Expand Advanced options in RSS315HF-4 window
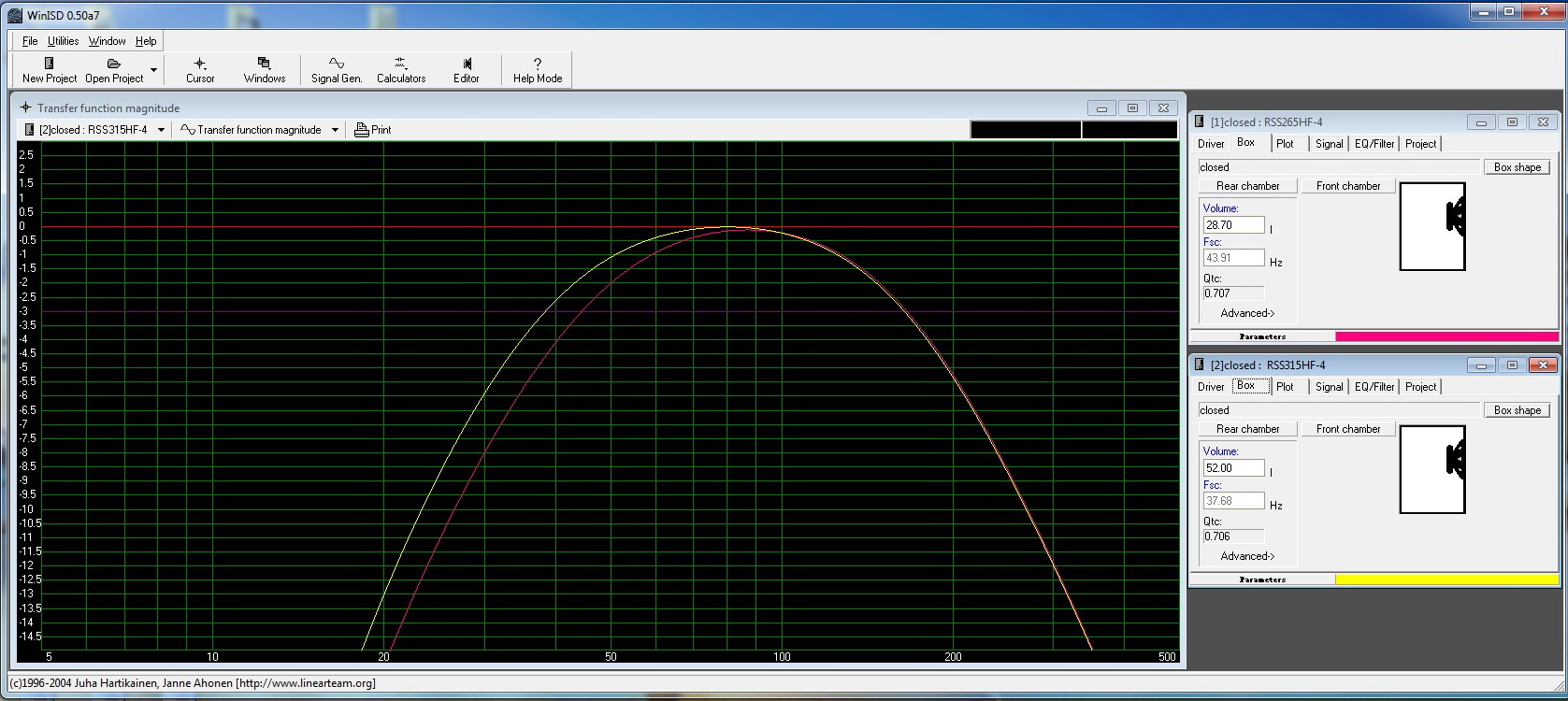Image resolution: width=1568 pixels, height=701 pixels. [1247, 556]
